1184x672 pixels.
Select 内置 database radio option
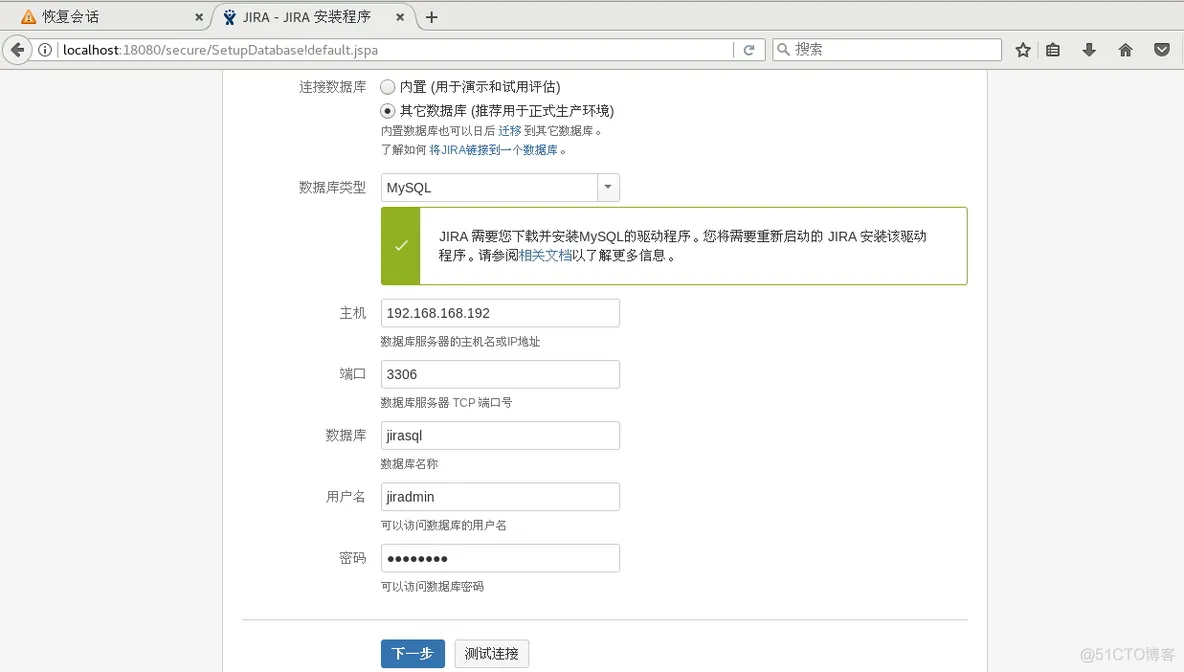[x=387, y=87]
